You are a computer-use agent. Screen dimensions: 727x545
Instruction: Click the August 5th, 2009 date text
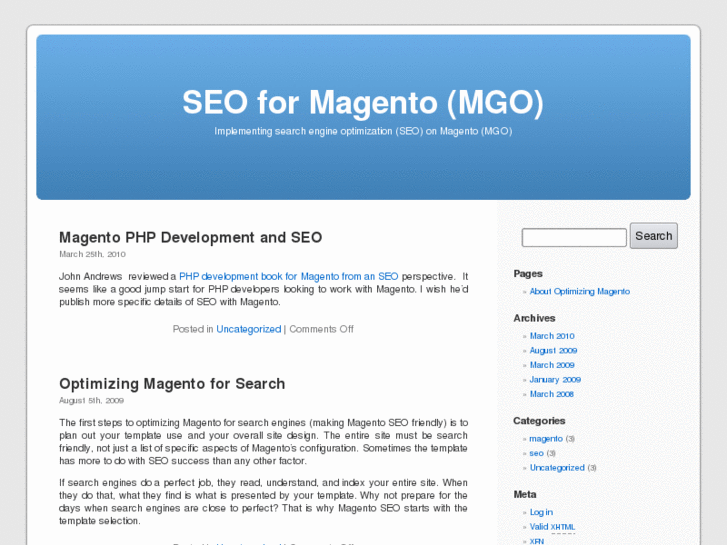[91, 401]
